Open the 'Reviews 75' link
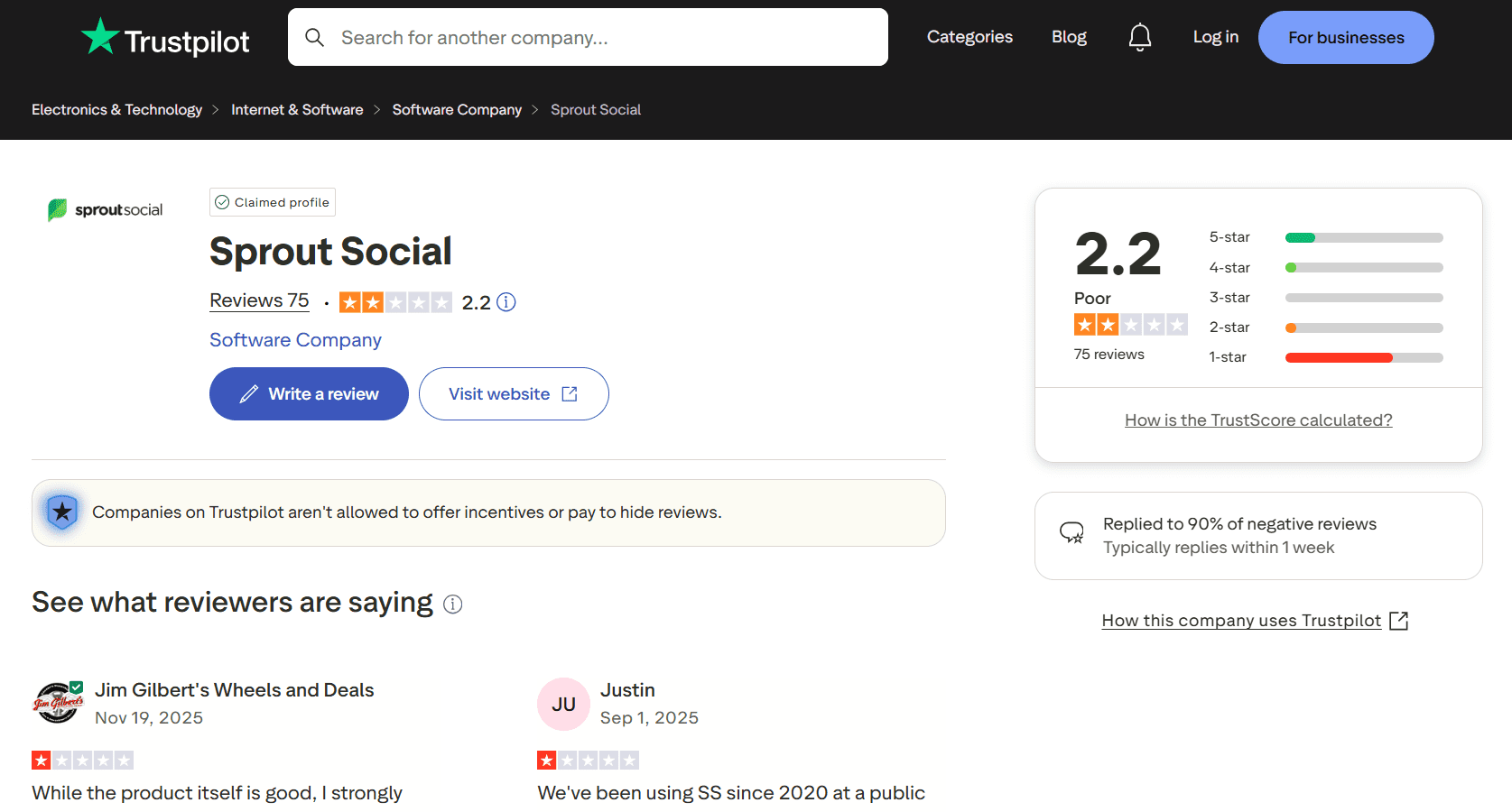1512x812 pixels. pos(259,300)
